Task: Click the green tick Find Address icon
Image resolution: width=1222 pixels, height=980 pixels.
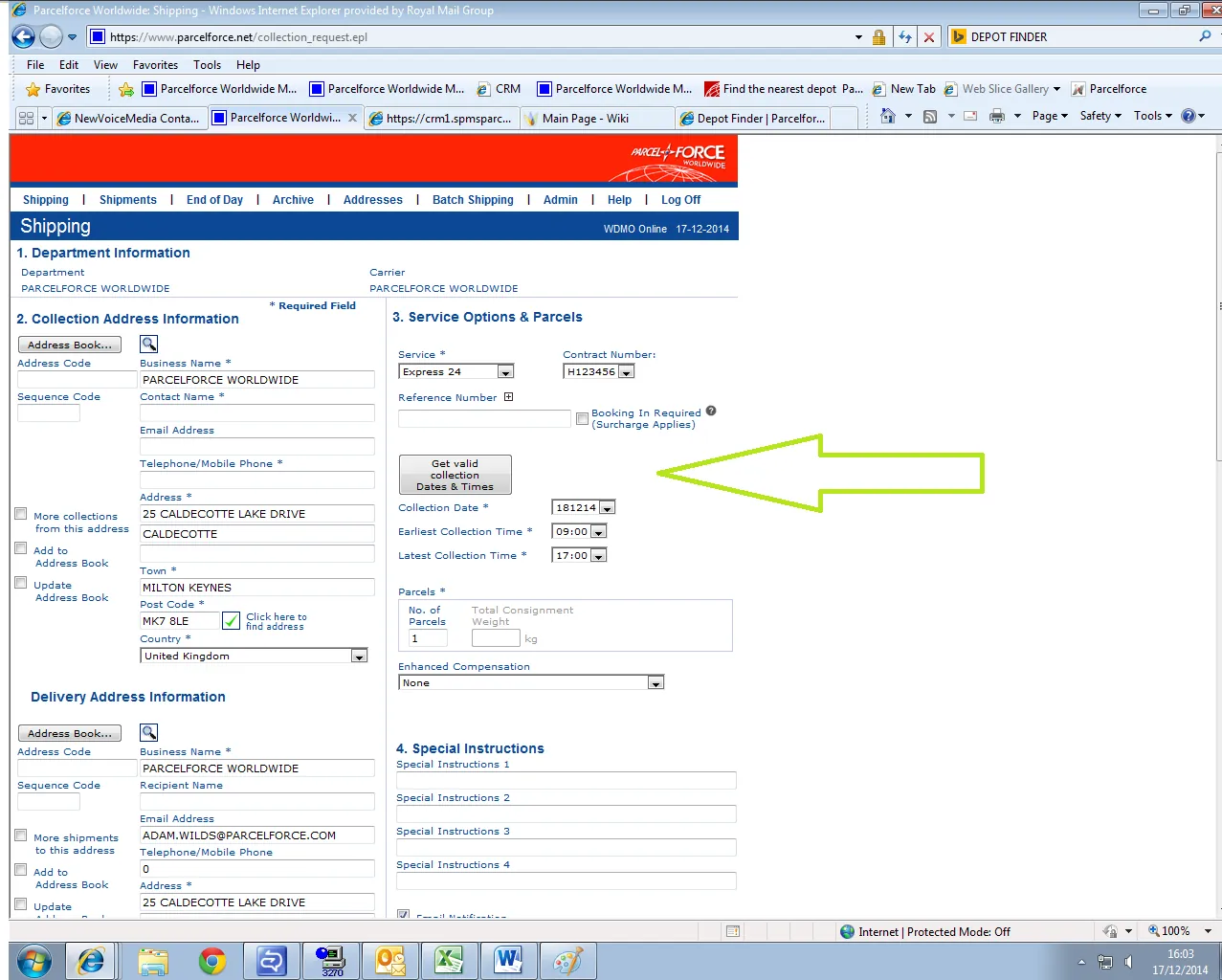Action: point(231,621)
